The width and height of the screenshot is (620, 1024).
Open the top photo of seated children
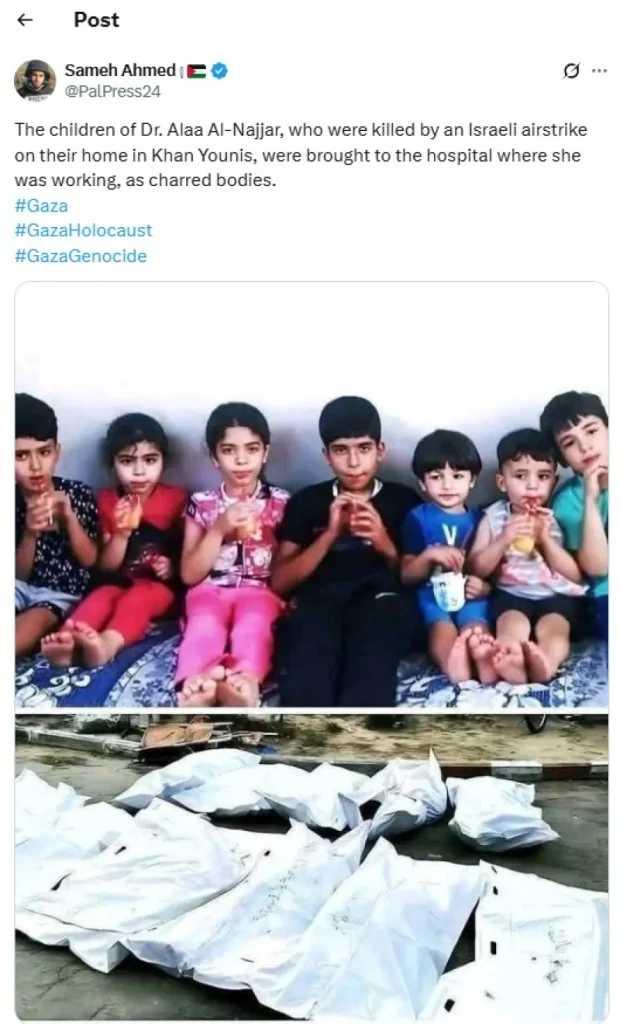(x=312, y=494)
